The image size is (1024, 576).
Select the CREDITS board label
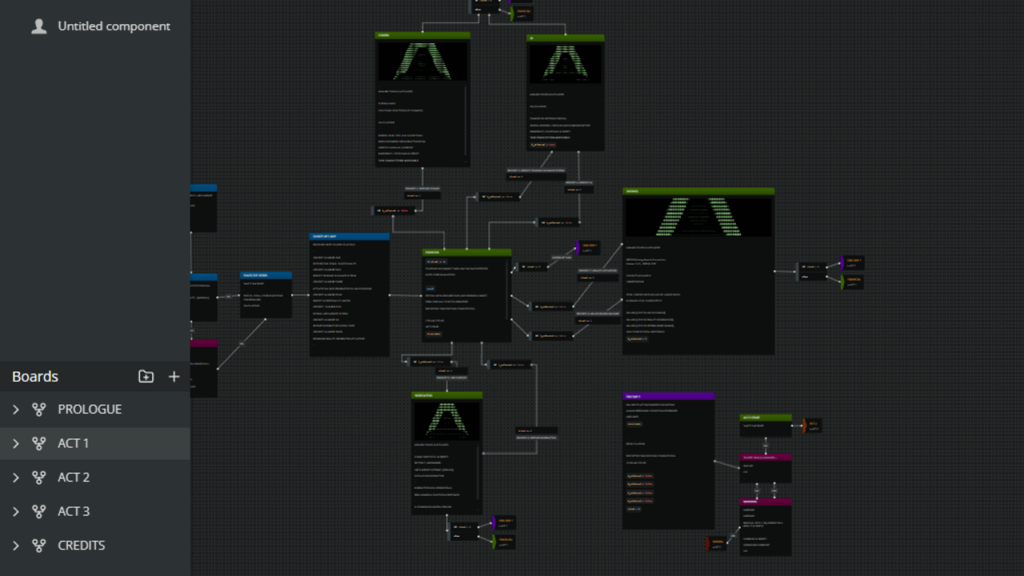coord(81,545)
